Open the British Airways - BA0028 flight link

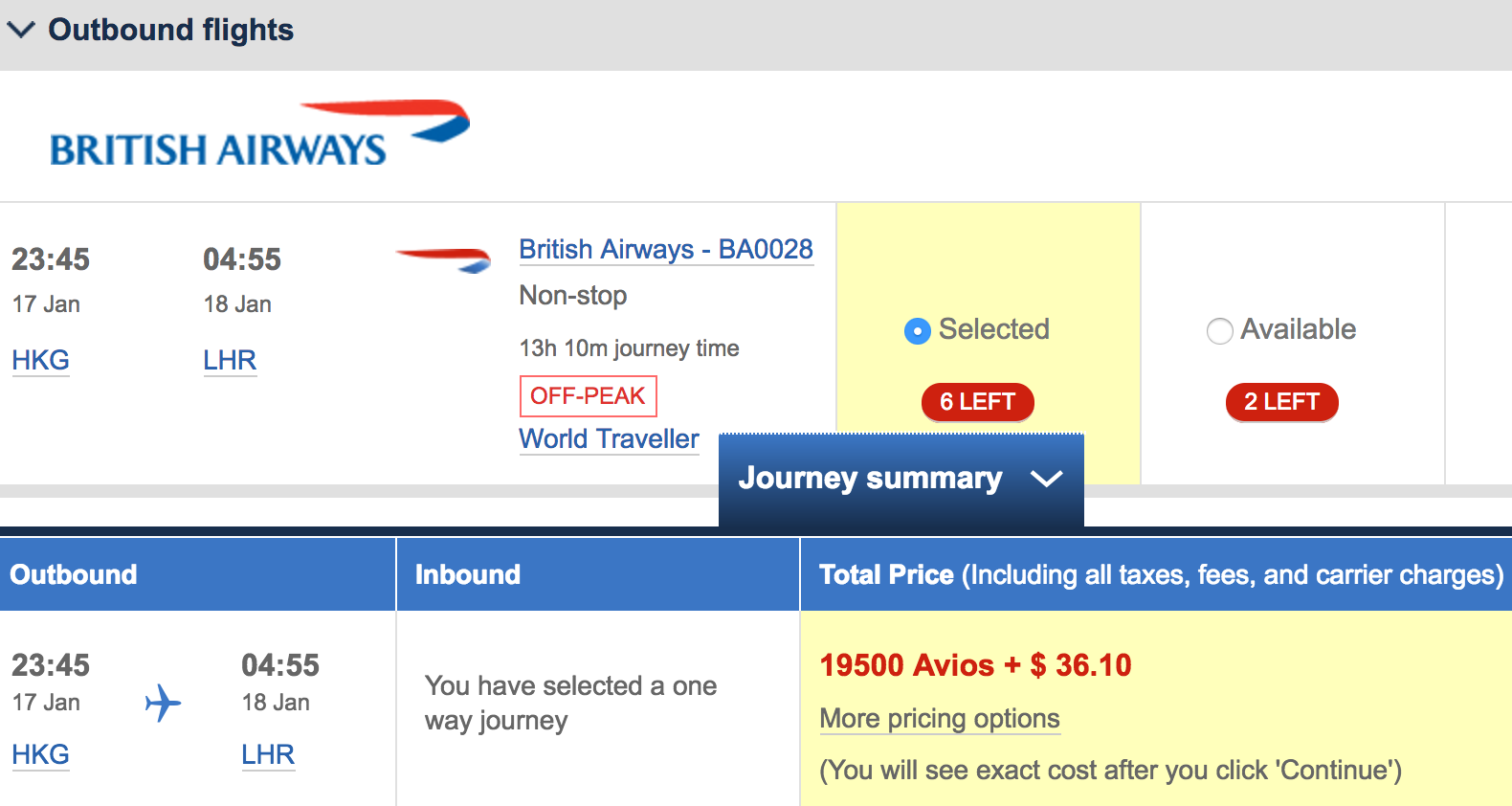[x=666, y=250]
